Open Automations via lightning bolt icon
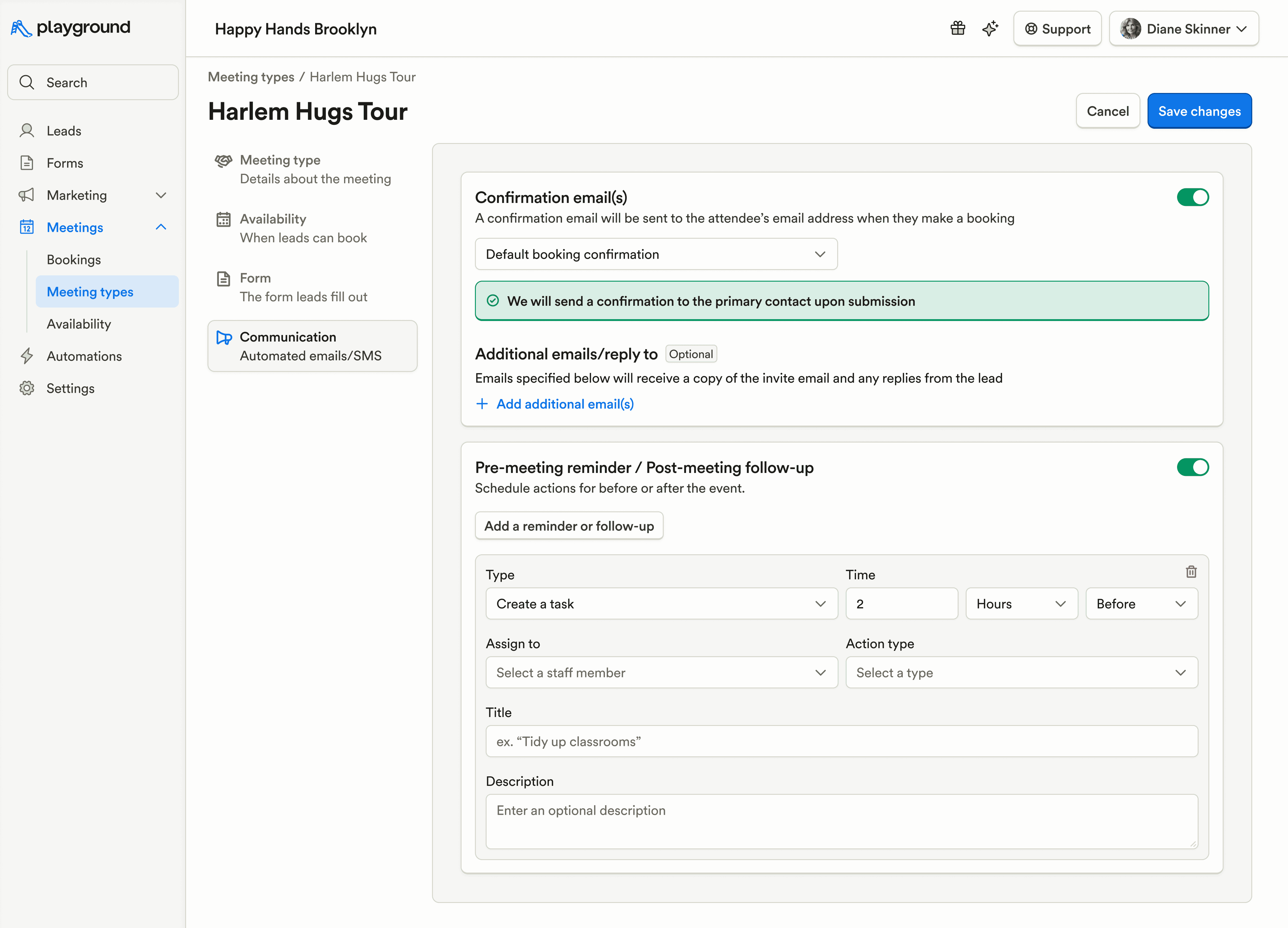 click(27, 356)
